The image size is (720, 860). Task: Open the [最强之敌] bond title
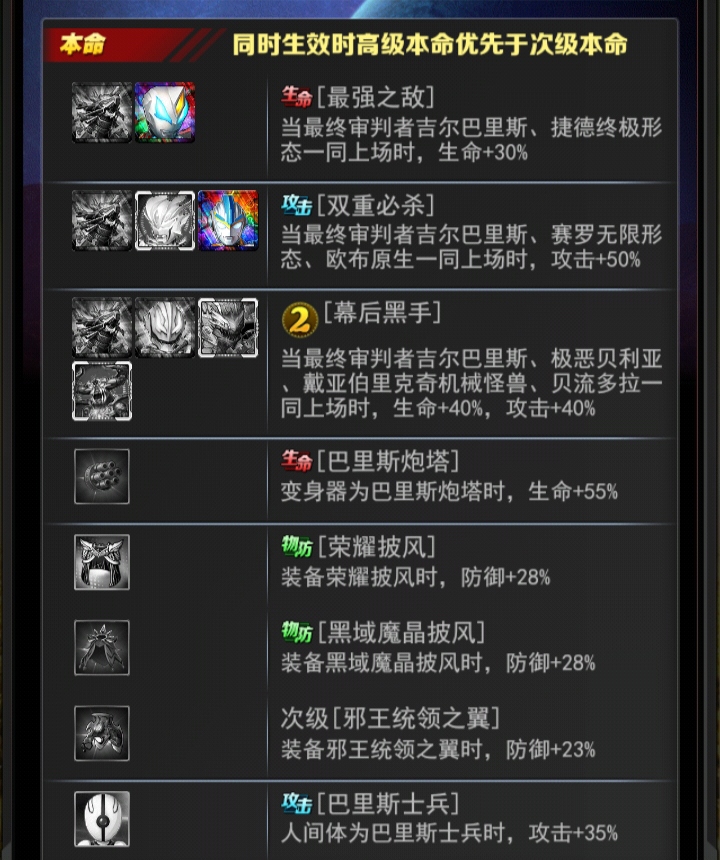(x=376, y=98)
